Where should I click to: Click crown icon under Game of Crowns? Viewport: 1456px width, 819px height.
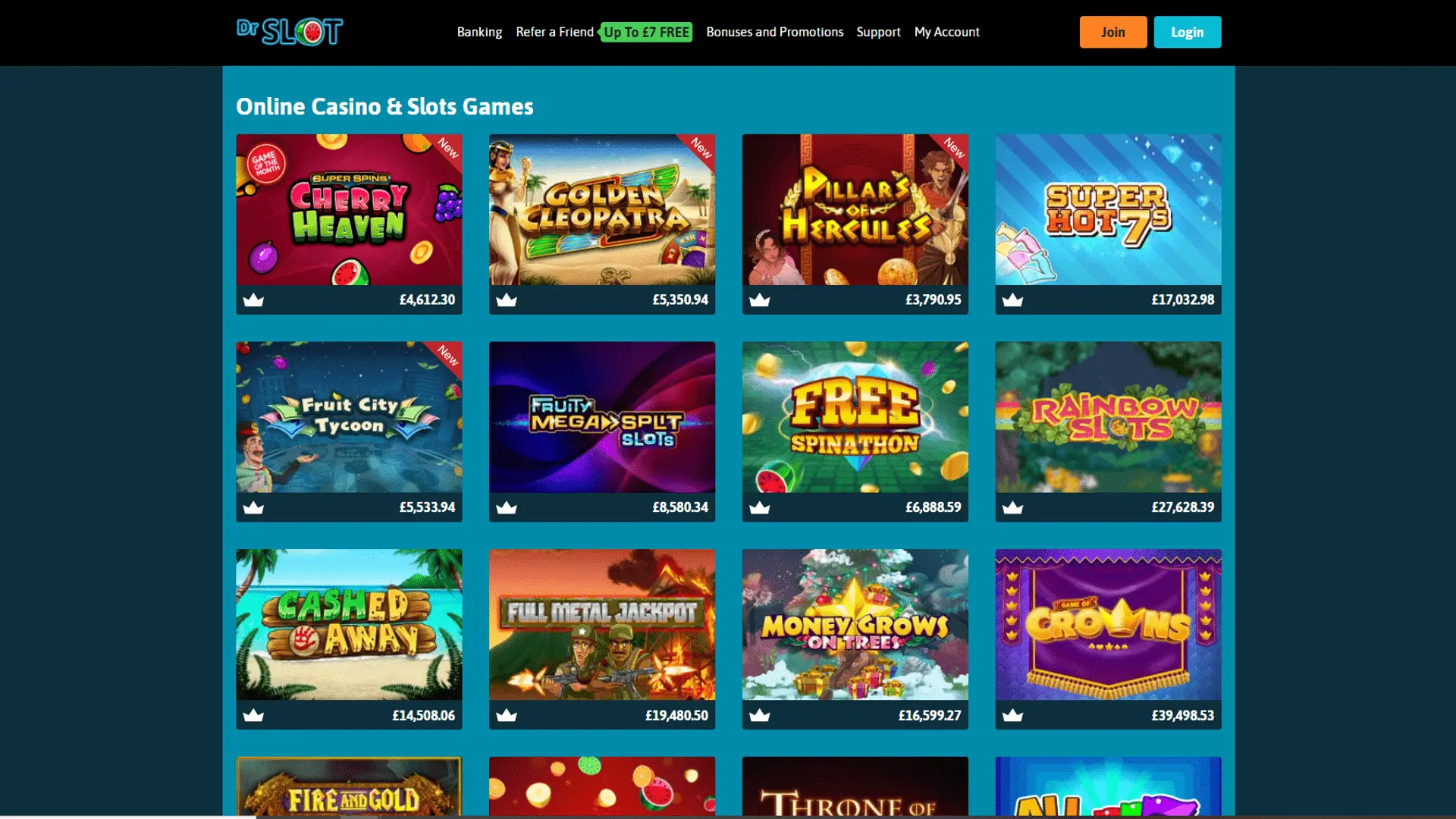pos(1013,716)
